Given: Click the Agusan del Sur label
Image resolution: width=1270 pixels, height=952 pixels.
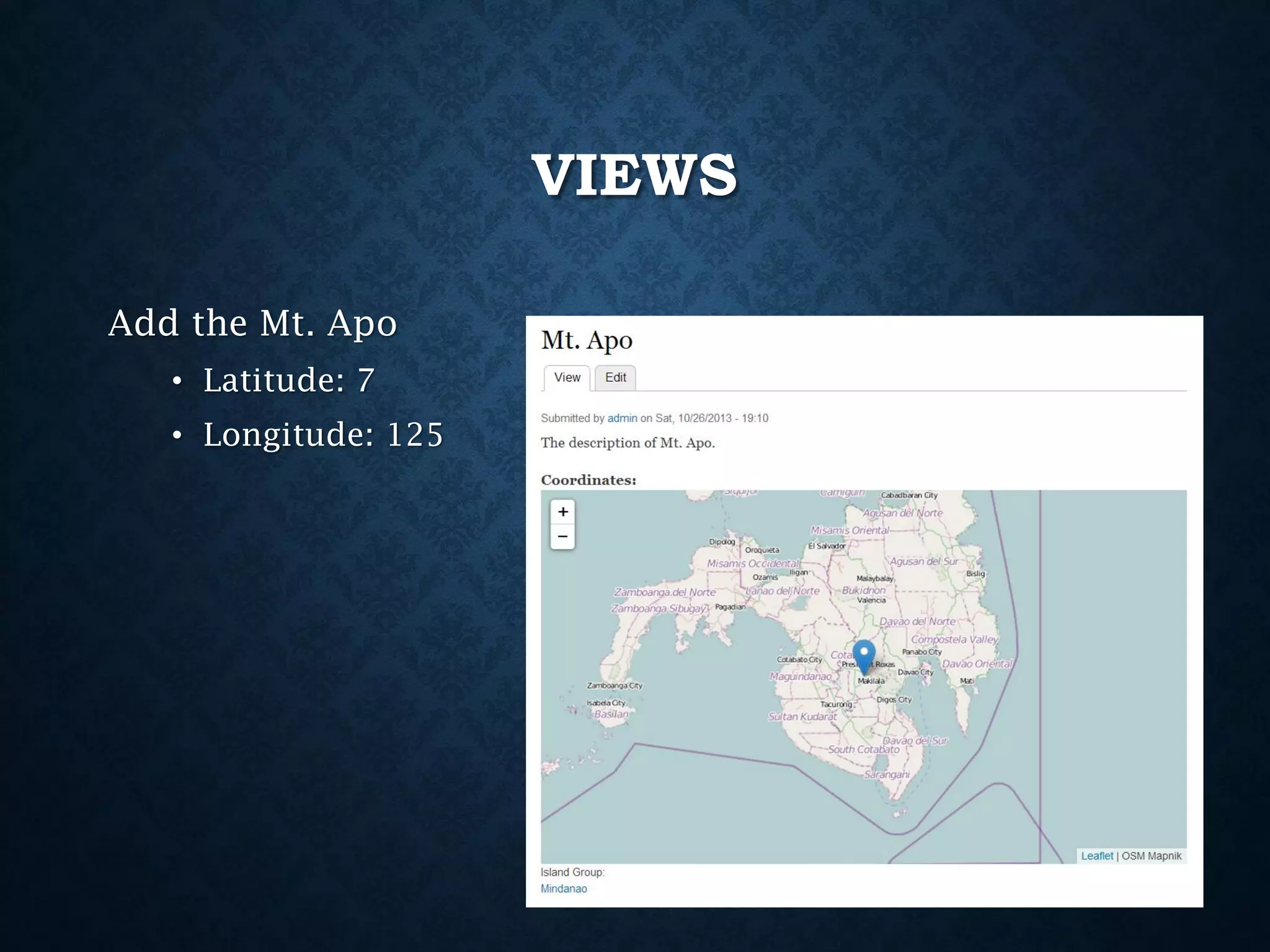Looking at the screenshot, I should [x=923, y=562].
